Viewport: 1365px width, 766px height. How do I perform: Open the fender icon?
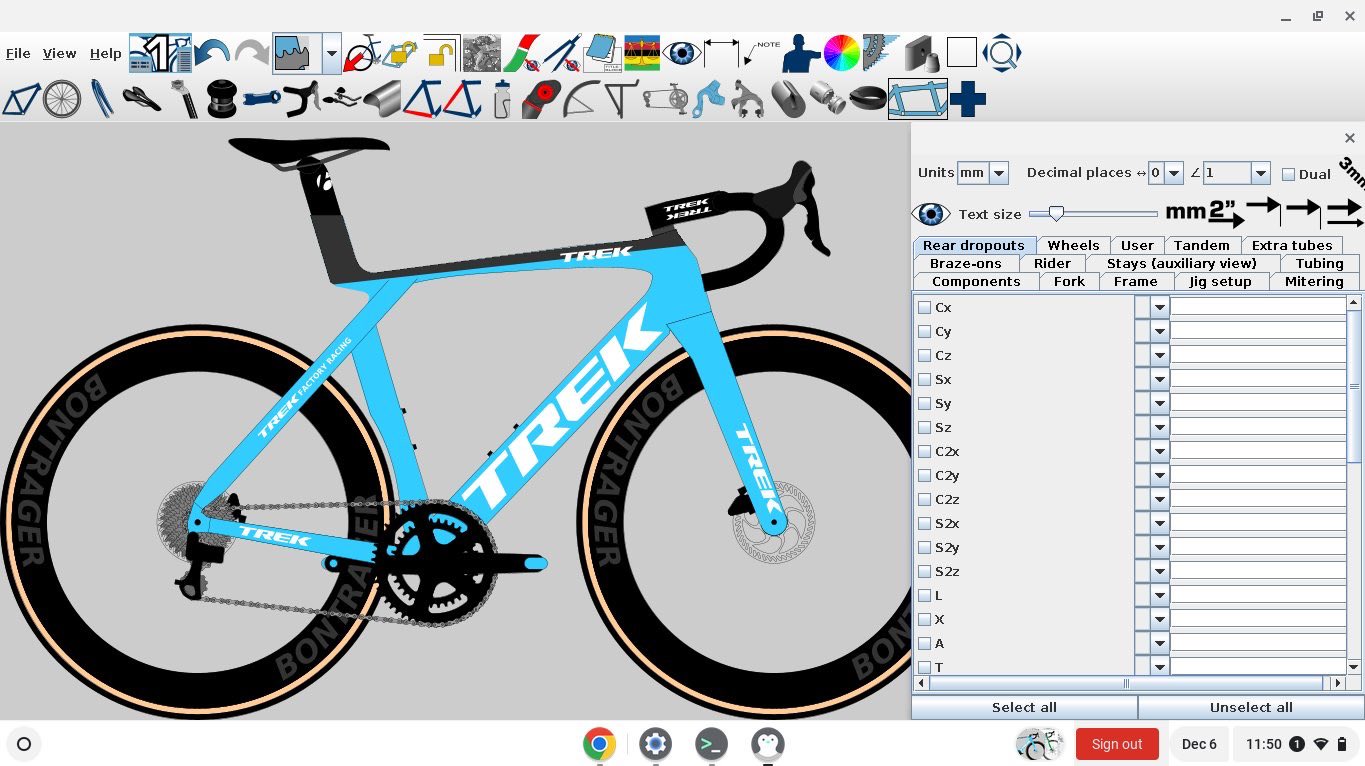coord(582,100)
